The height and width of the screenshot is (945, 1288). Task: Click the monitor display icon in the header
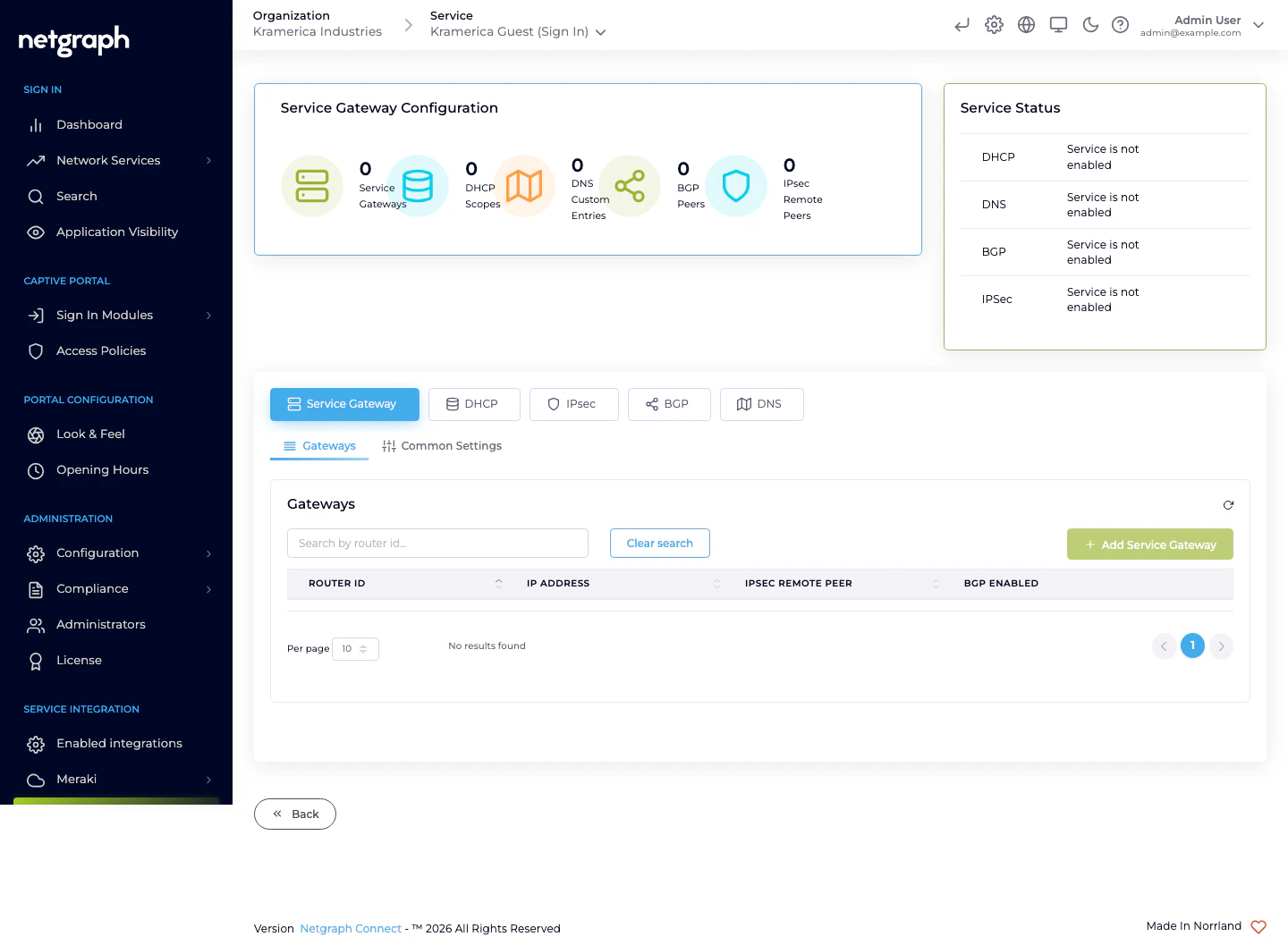[1058, 25]
